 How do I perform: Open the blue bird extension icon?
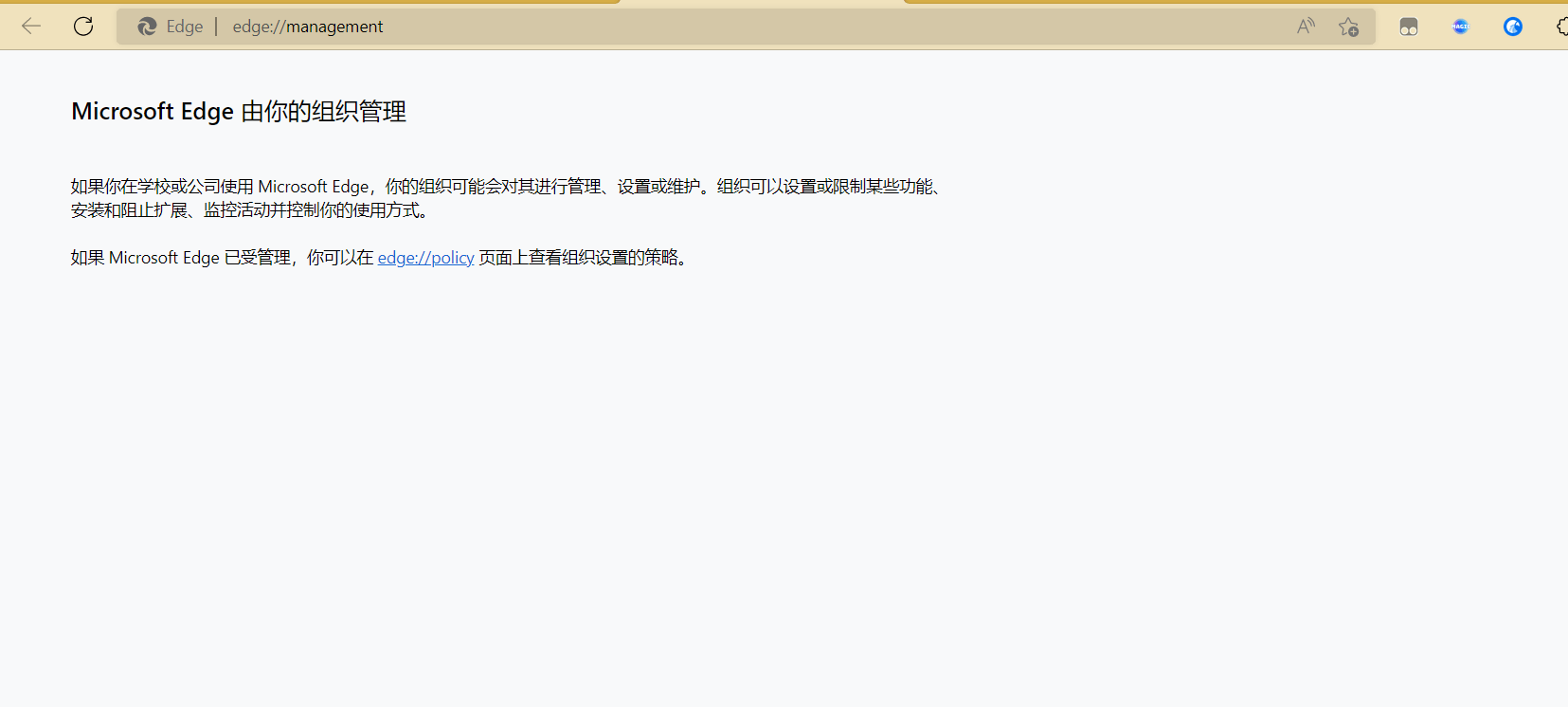click(1513, 27)
